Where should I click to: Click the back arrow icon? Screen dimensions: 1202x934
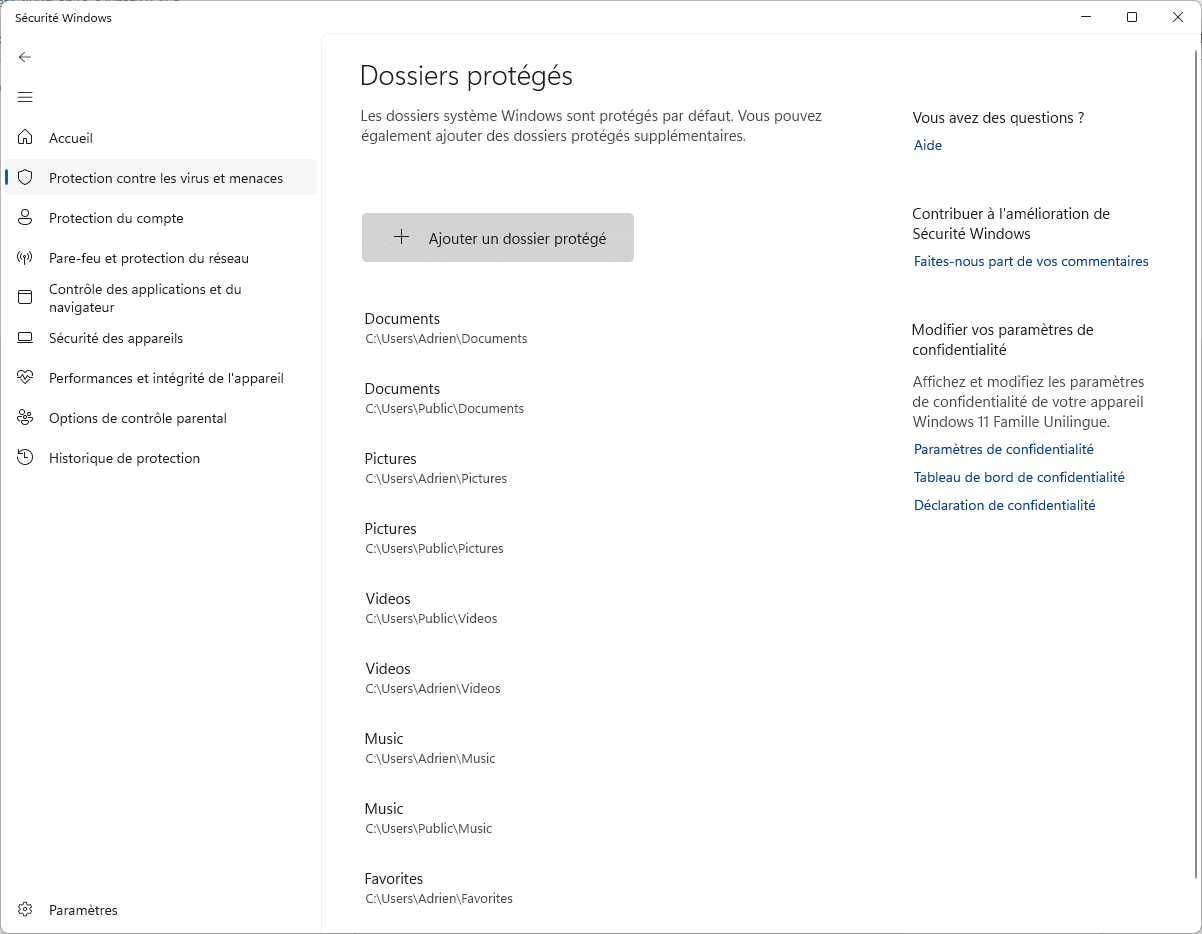25,57
